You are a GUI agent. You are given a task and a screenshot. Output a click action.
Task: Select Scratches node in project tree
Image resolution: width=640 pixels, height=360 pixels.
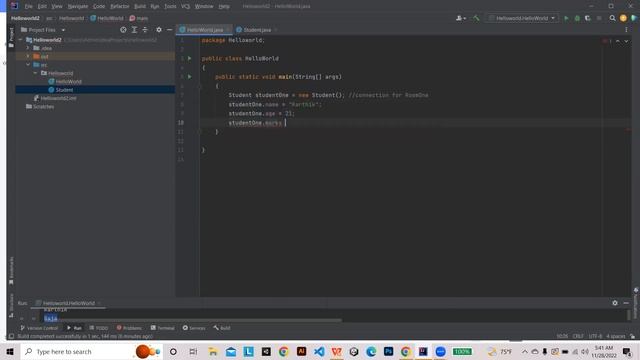(x=40, y=107)
